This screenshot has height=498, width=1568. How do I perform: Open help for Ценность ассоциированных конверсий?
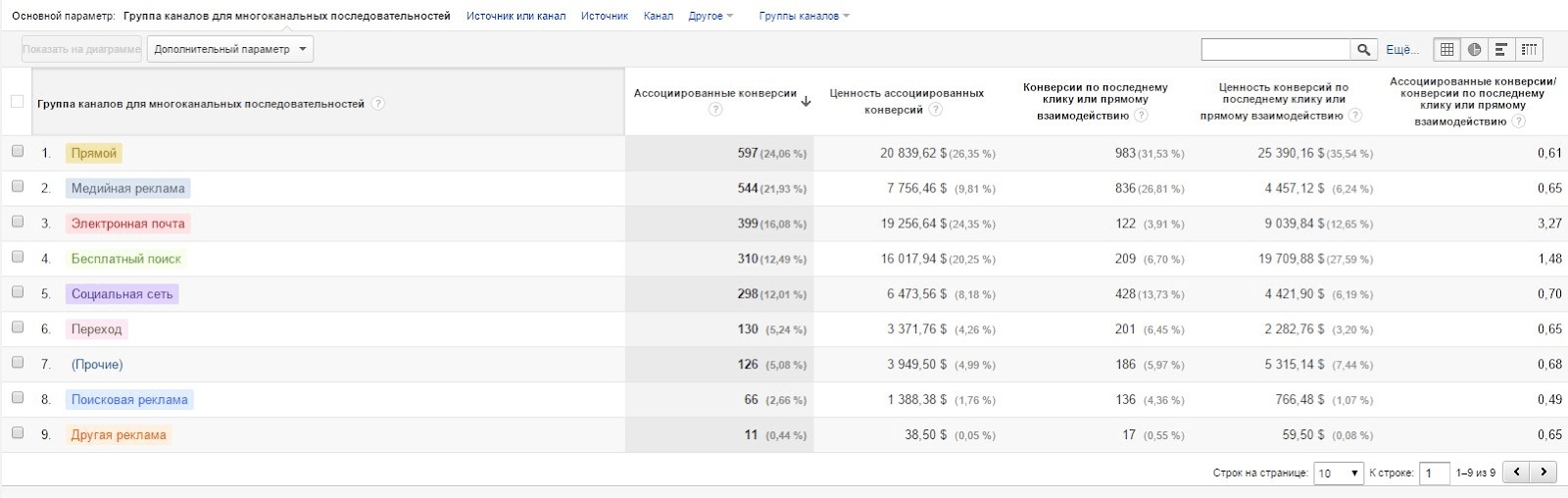pos(936,110)
